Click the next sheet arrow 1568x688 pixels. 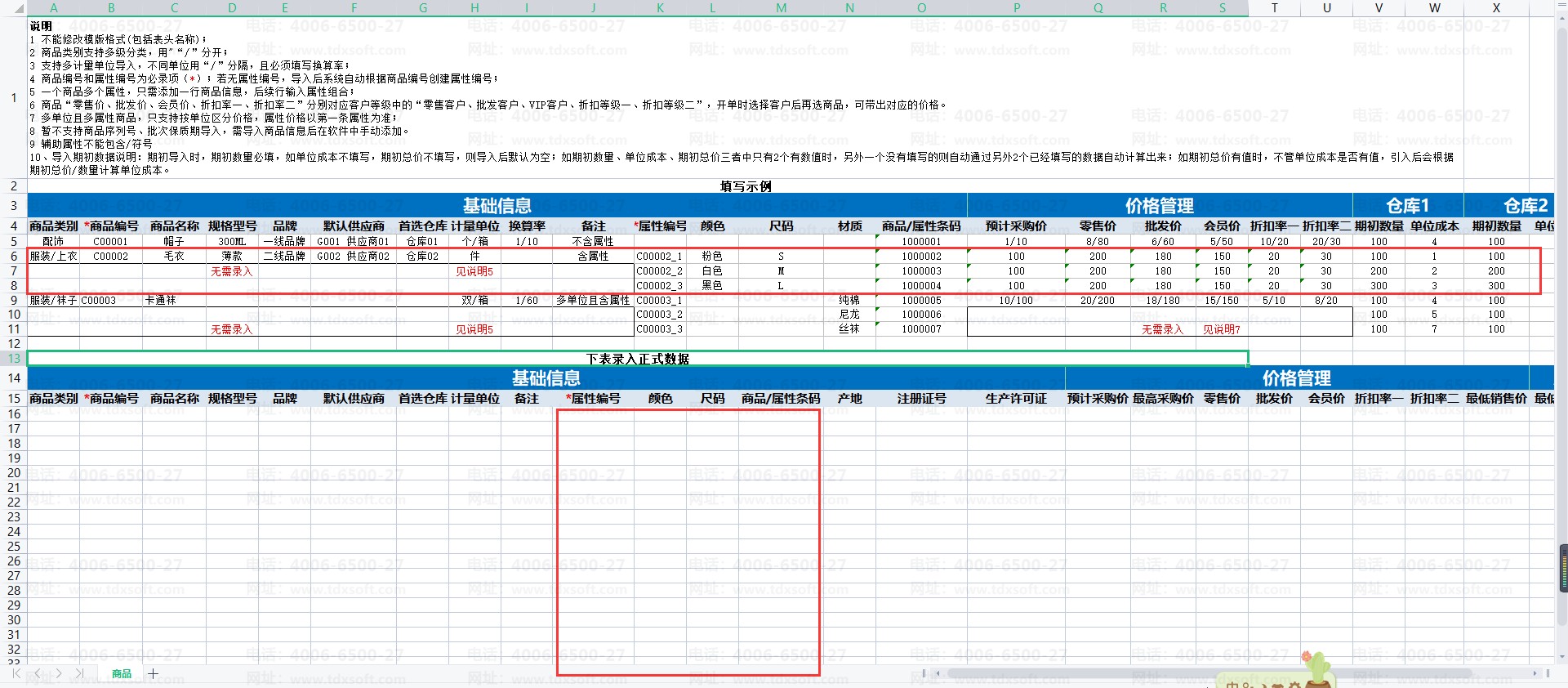59,674
